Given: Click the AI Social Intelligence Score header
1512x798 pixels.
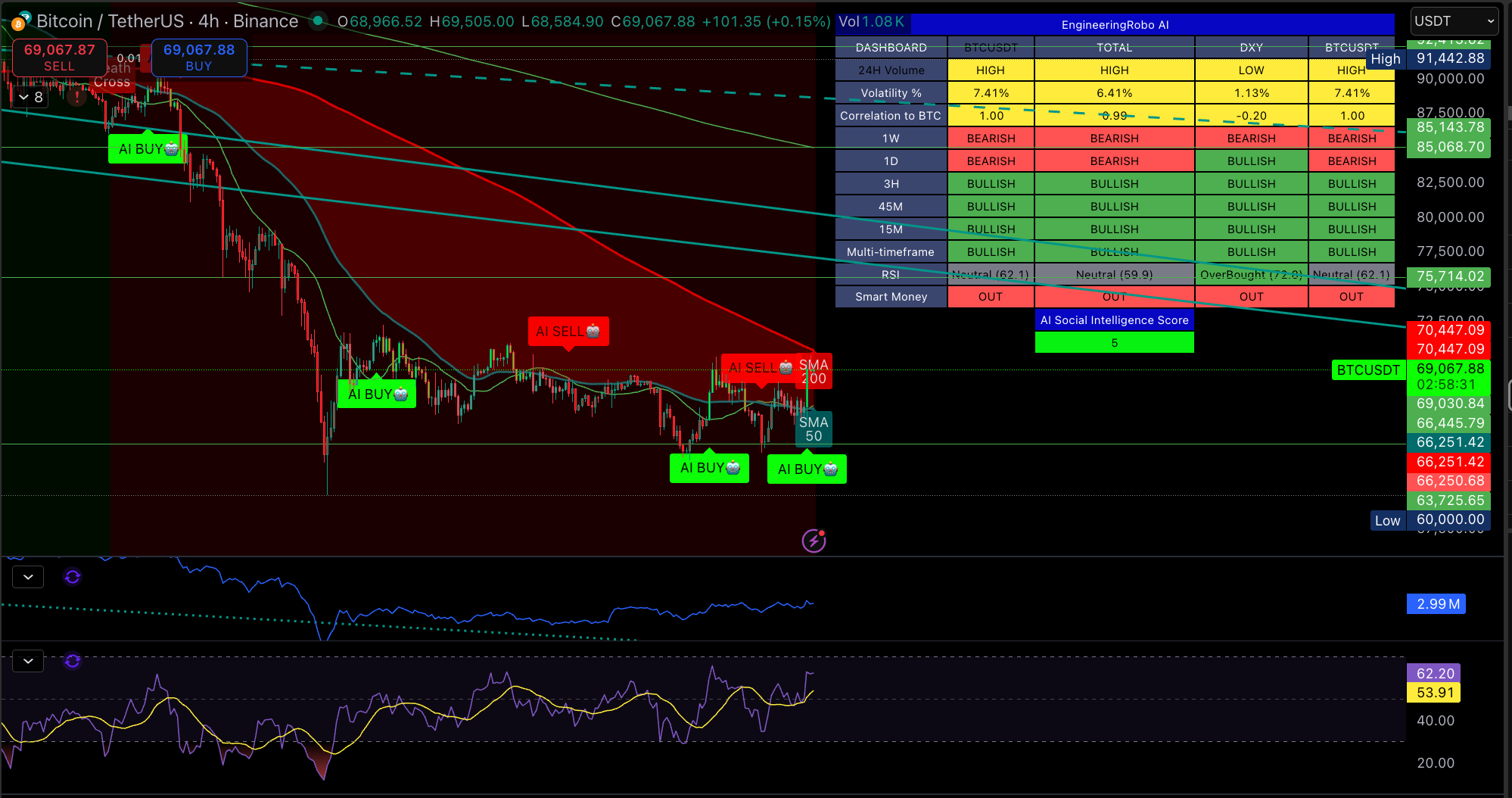Looking at the screenshot, I should 1114,320.
